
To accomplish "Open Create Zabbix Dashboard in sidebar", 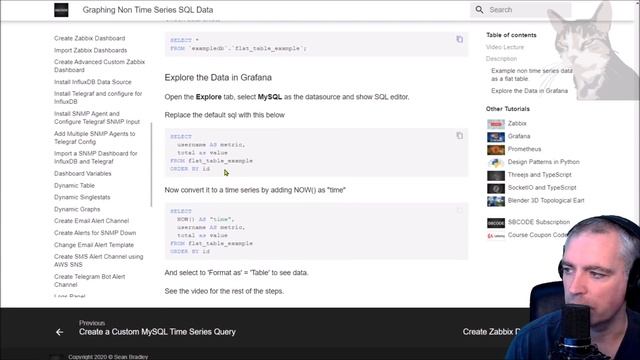I will click(x=89, y=38).
